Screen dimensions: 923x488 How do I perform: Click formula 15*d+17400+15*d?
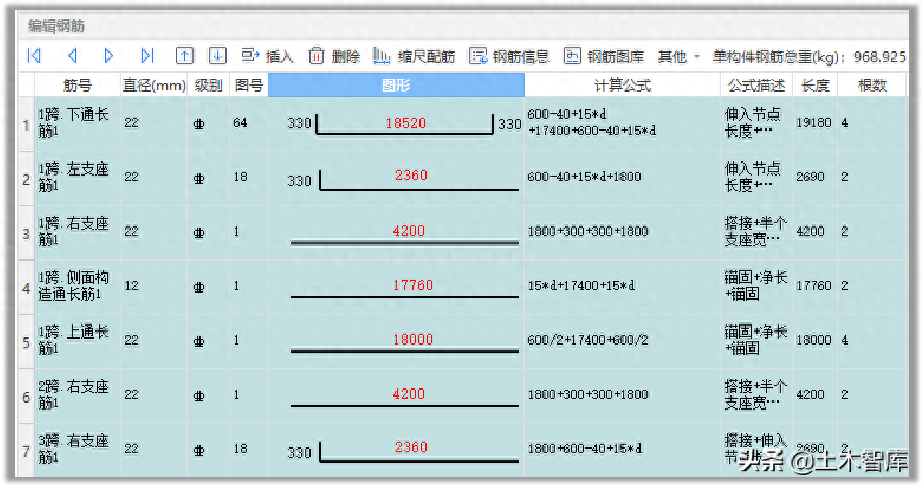pyautogui.click(x=581, y=286)
